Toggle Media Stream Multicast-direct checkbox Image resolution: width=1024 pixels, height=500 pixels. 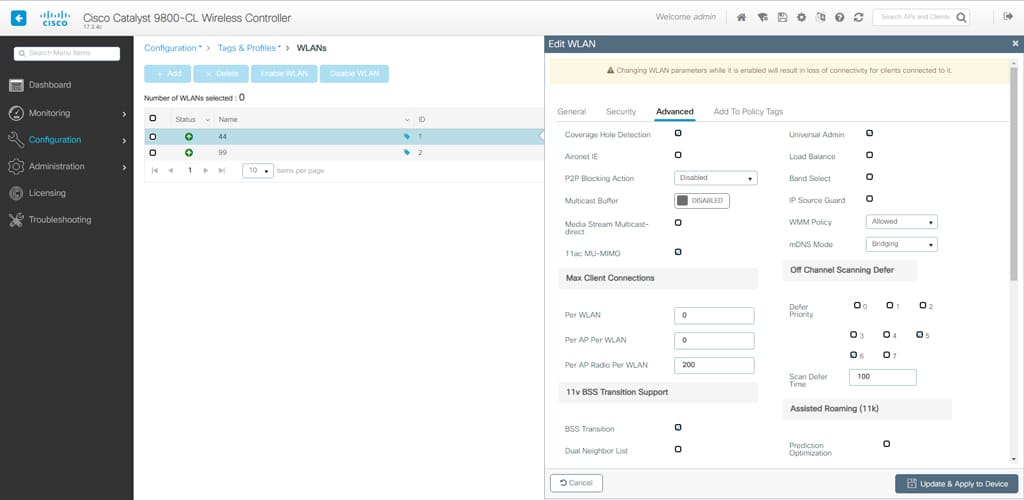(x=678, y=223)
